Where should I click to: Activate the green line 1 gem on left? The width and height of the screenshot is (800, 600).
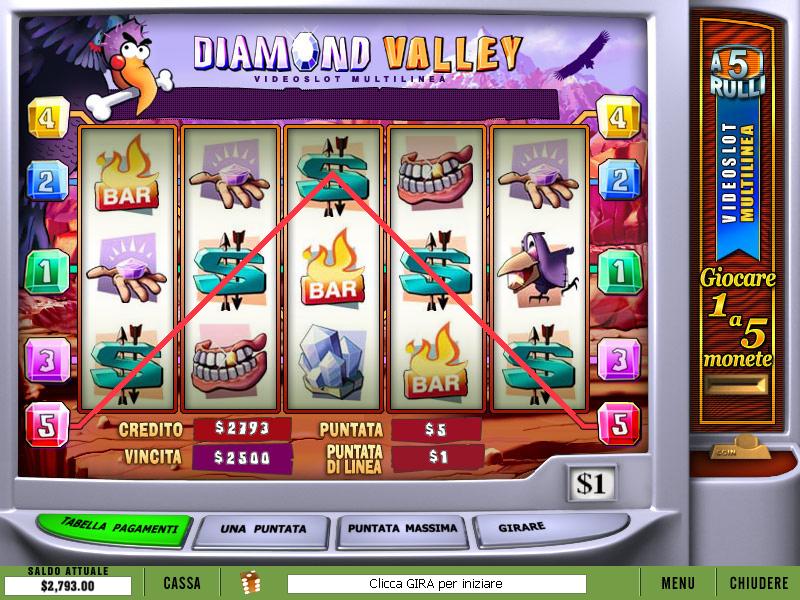click(x=47, y=272)
